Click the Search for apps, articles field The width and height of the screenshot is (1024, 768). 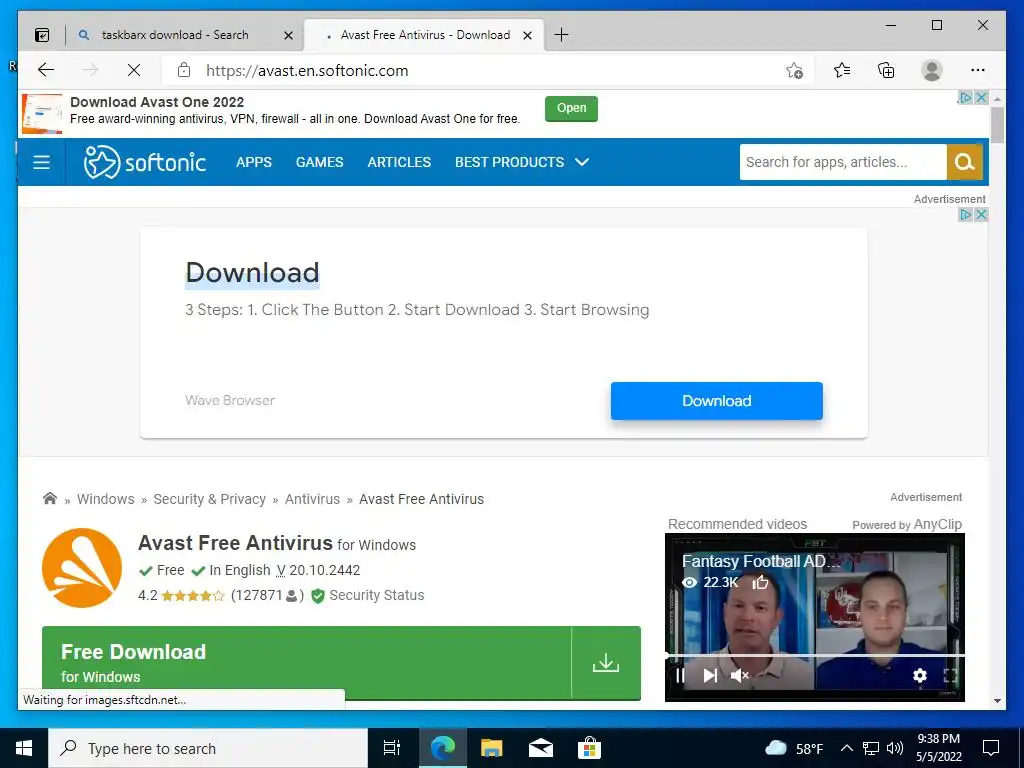tap(842, 162)
